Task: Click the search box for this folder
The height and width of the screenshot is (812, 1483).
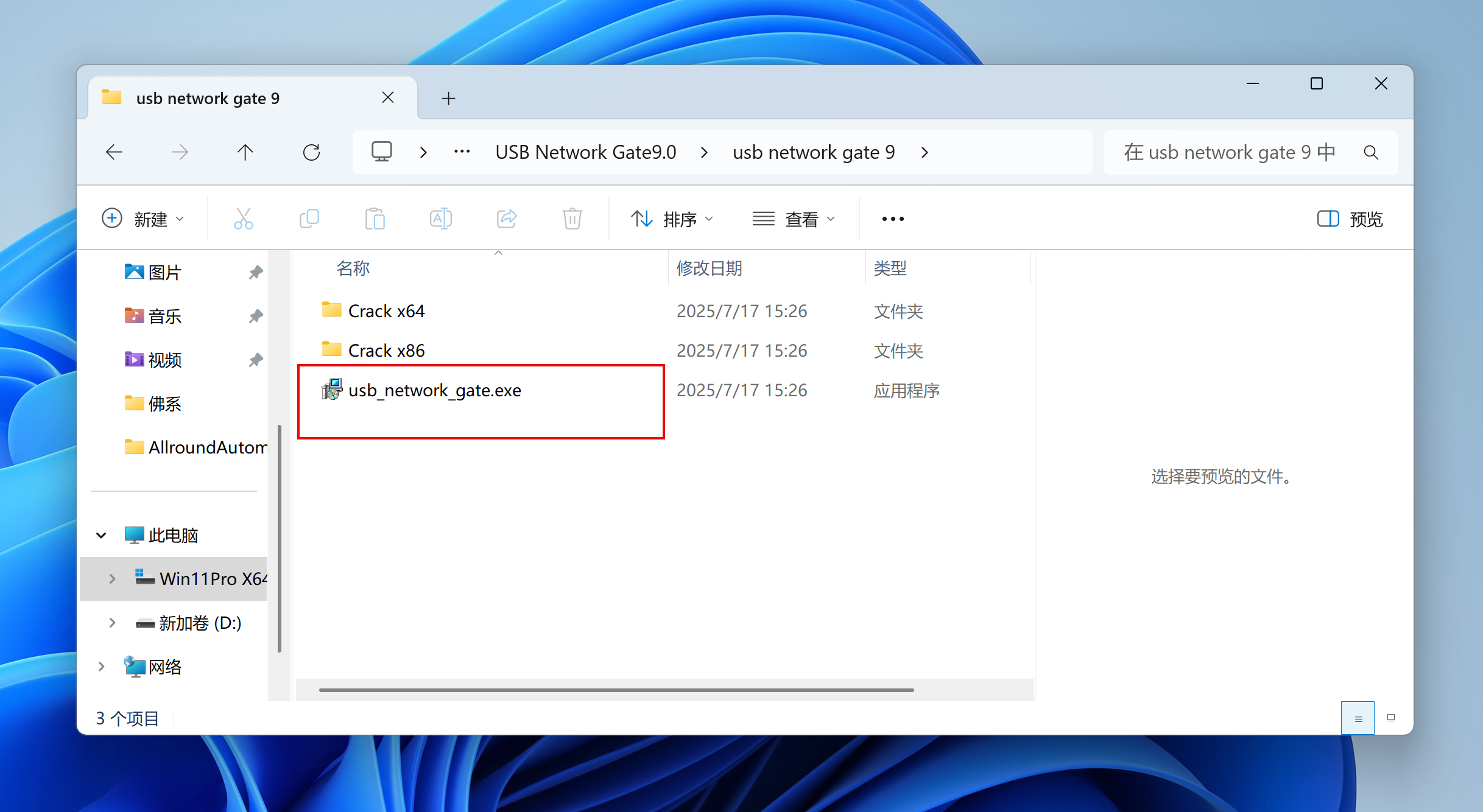Action: (1230, 152)
